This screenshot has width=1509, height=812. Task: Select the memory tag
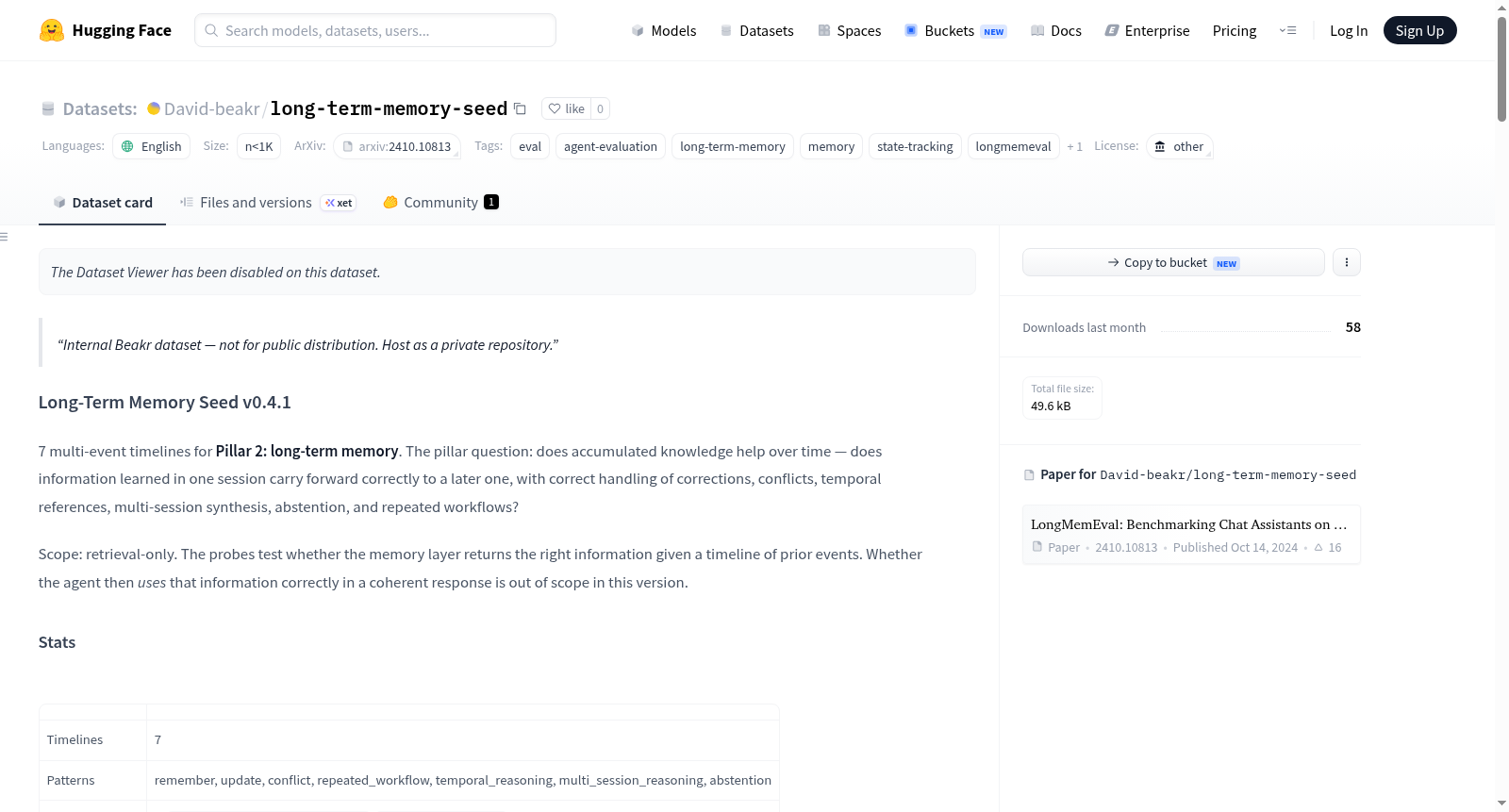pos(831,146)
